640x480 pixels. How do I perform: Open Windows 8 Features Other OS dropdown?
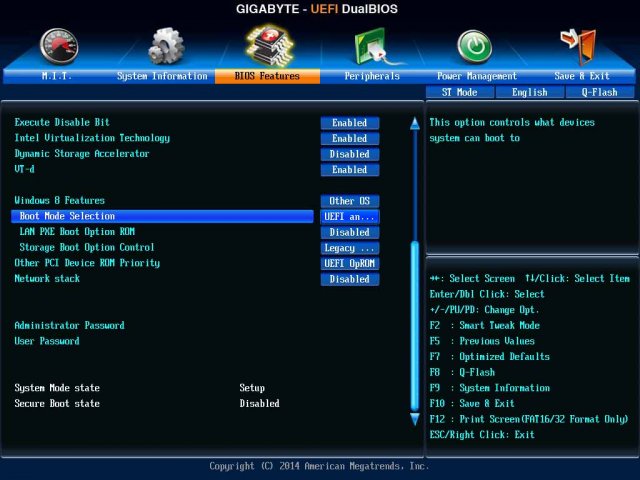349,201
